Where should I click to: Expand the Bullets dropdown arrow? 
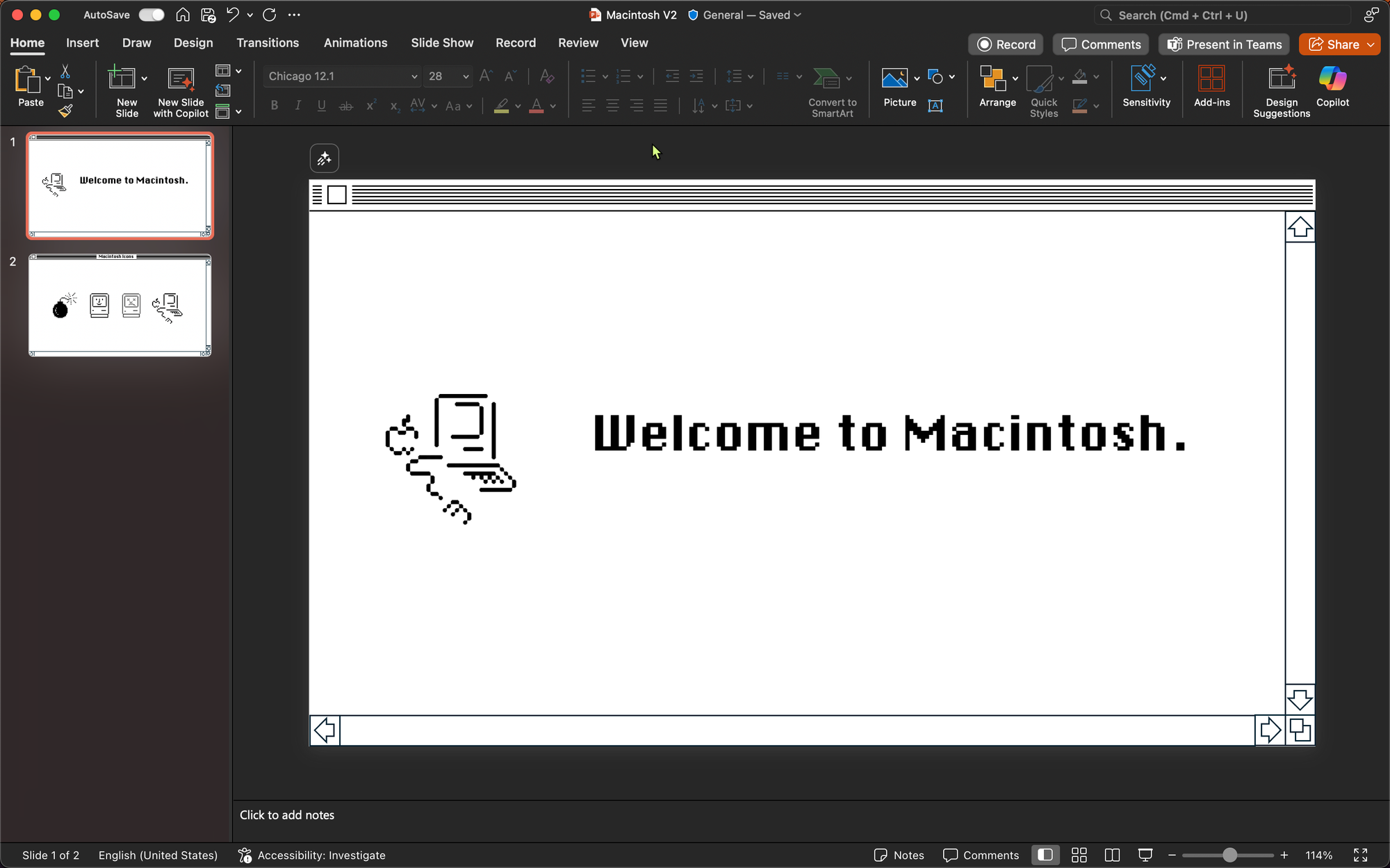(x=605, y=76)
